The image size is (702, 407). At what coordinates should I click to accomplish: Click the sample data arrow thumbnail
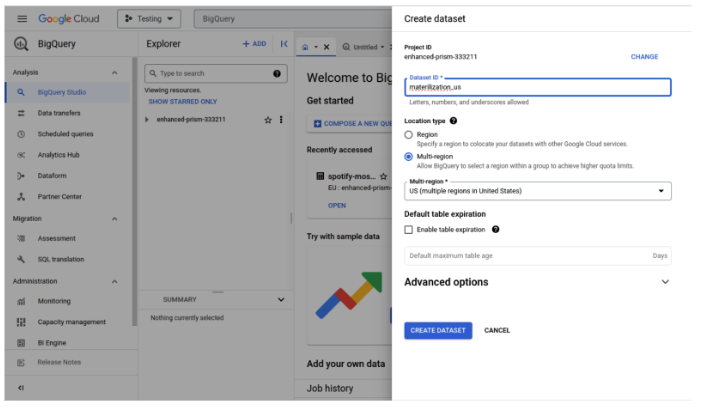349,296
